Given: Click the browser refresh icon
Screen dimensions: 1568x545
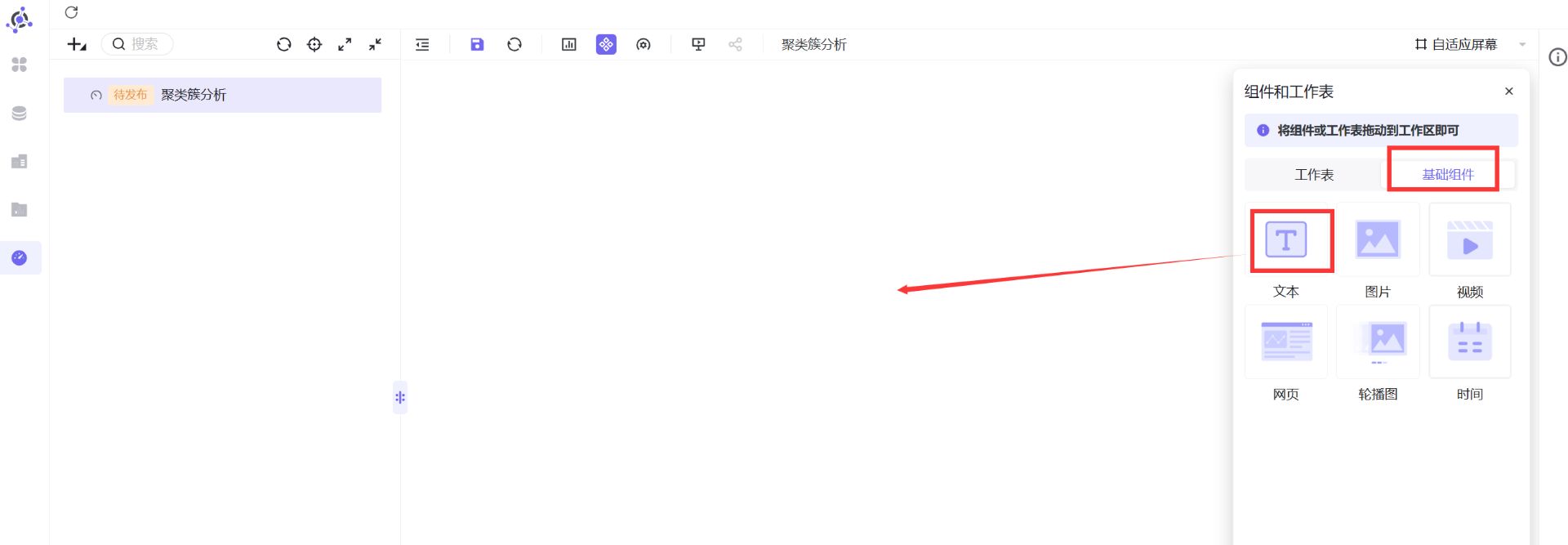Looking at the screenshot, I should click(71, 12).
